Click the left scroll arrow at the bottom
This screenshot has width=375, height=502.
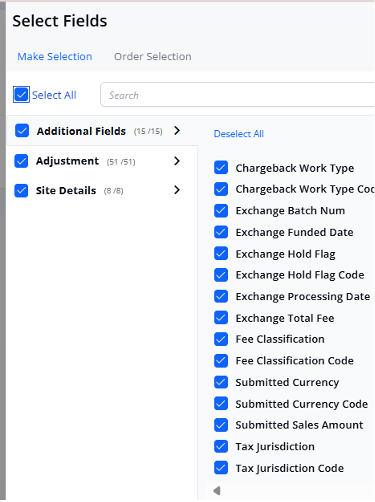[x=217, y=490]
